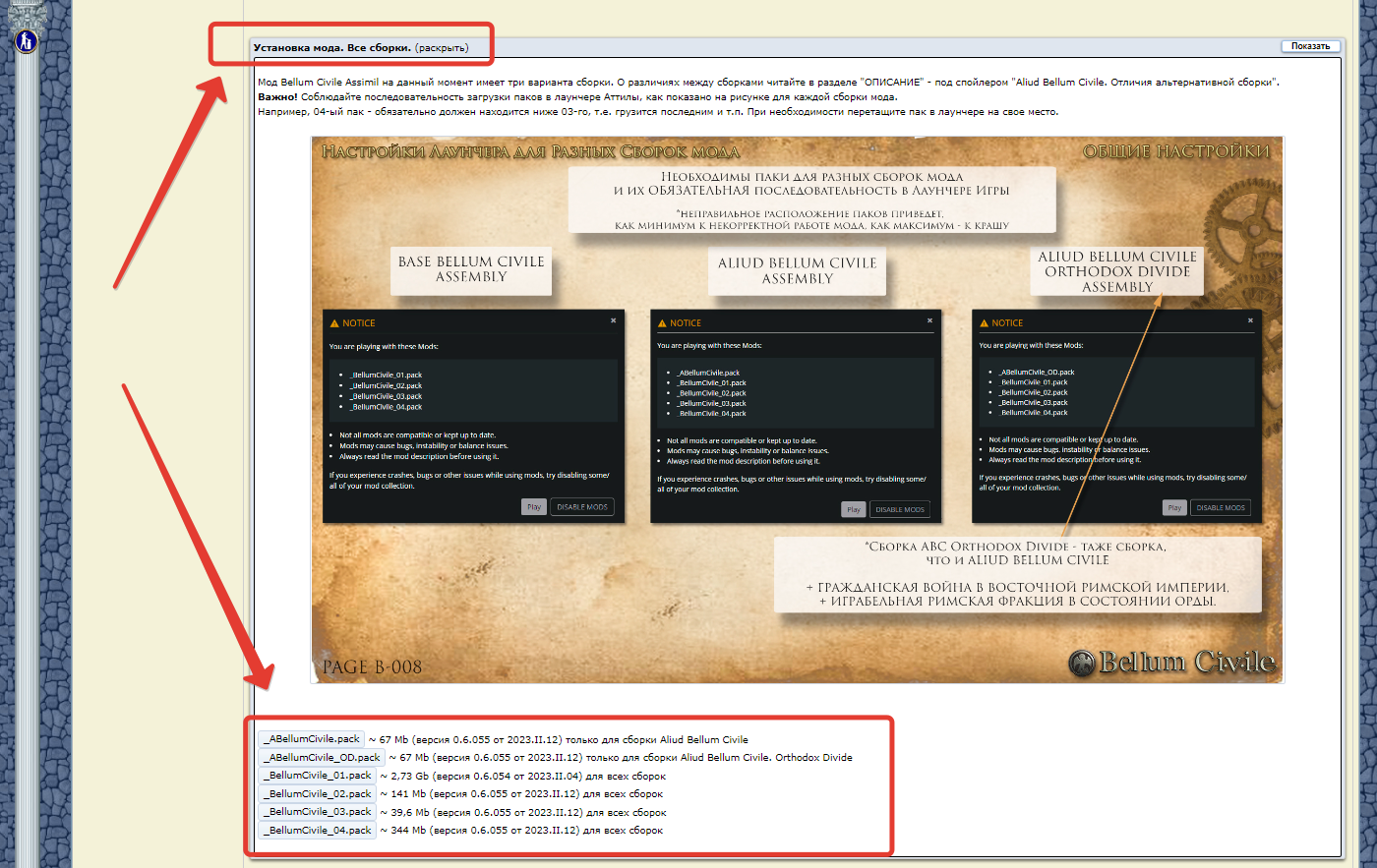Download the _ABellumCivile_OD.pack file
Viewport: 1377px width, 868px height.
pyautogui.click(x=322, y=758)
